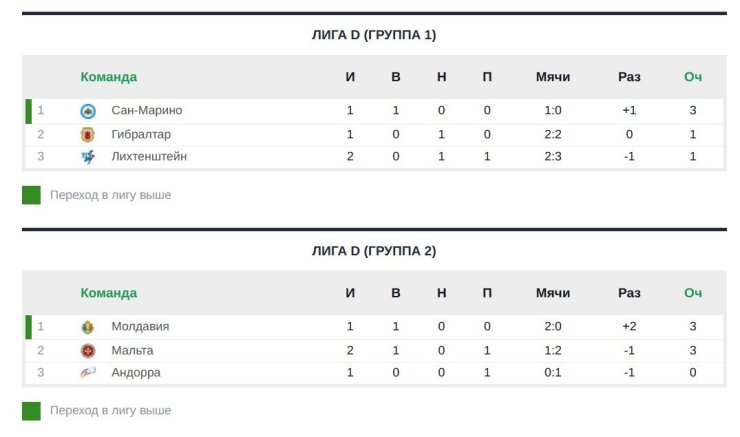
Task: Click the Andorra team crest icon
Action: 88,373
